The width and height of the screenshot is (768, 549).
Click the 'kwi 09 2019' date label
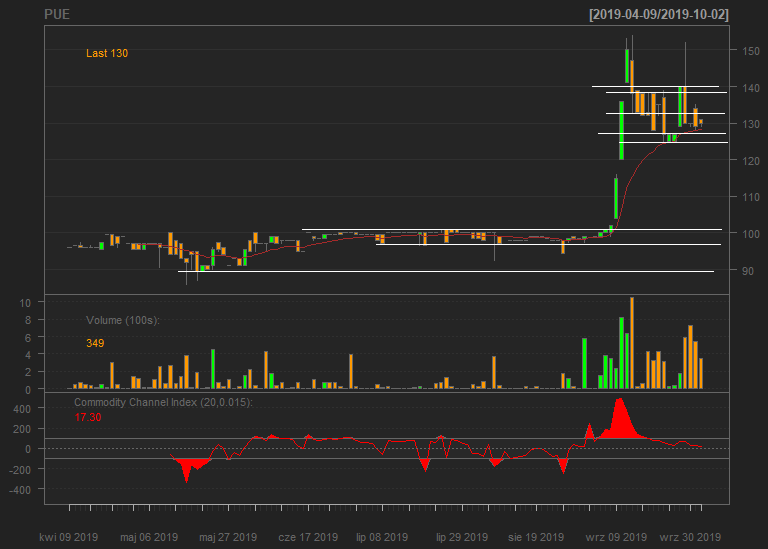(69, 537)
